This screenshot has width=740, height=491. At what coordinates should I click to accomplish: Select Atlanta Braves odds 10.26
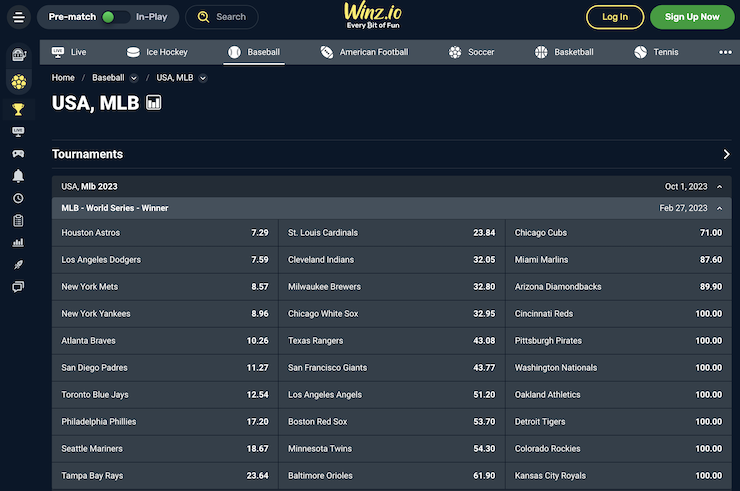(x=165, y=340)
